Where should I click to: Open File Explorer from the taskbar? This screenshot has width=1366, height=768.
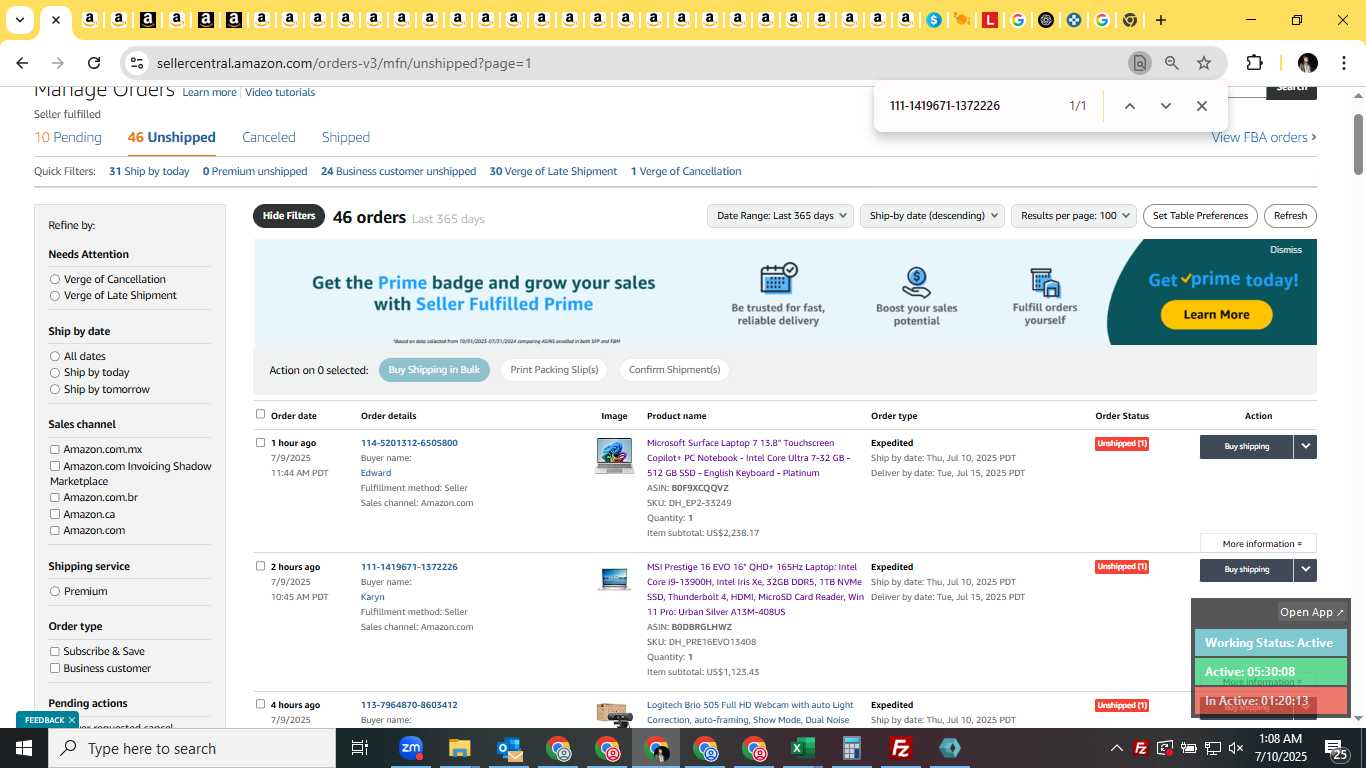[459, 748]
